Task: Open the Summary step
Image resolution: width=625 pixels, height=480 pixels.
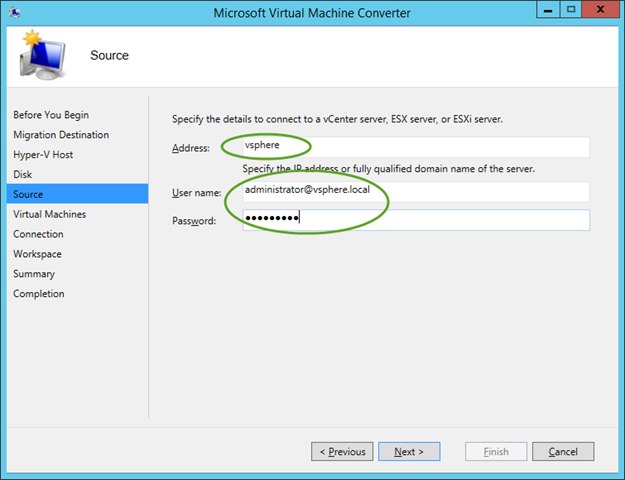Action: tap(34, 274)
